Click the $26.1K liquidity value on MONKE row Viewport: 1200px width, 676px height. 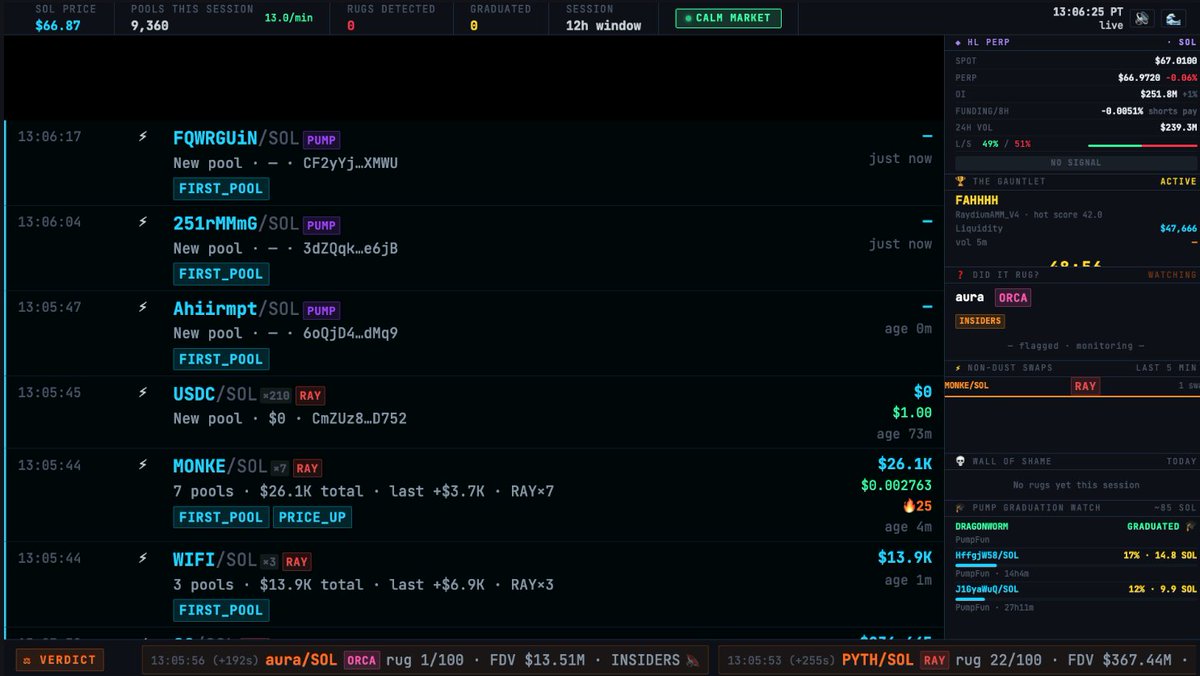(x=905, y=464)
